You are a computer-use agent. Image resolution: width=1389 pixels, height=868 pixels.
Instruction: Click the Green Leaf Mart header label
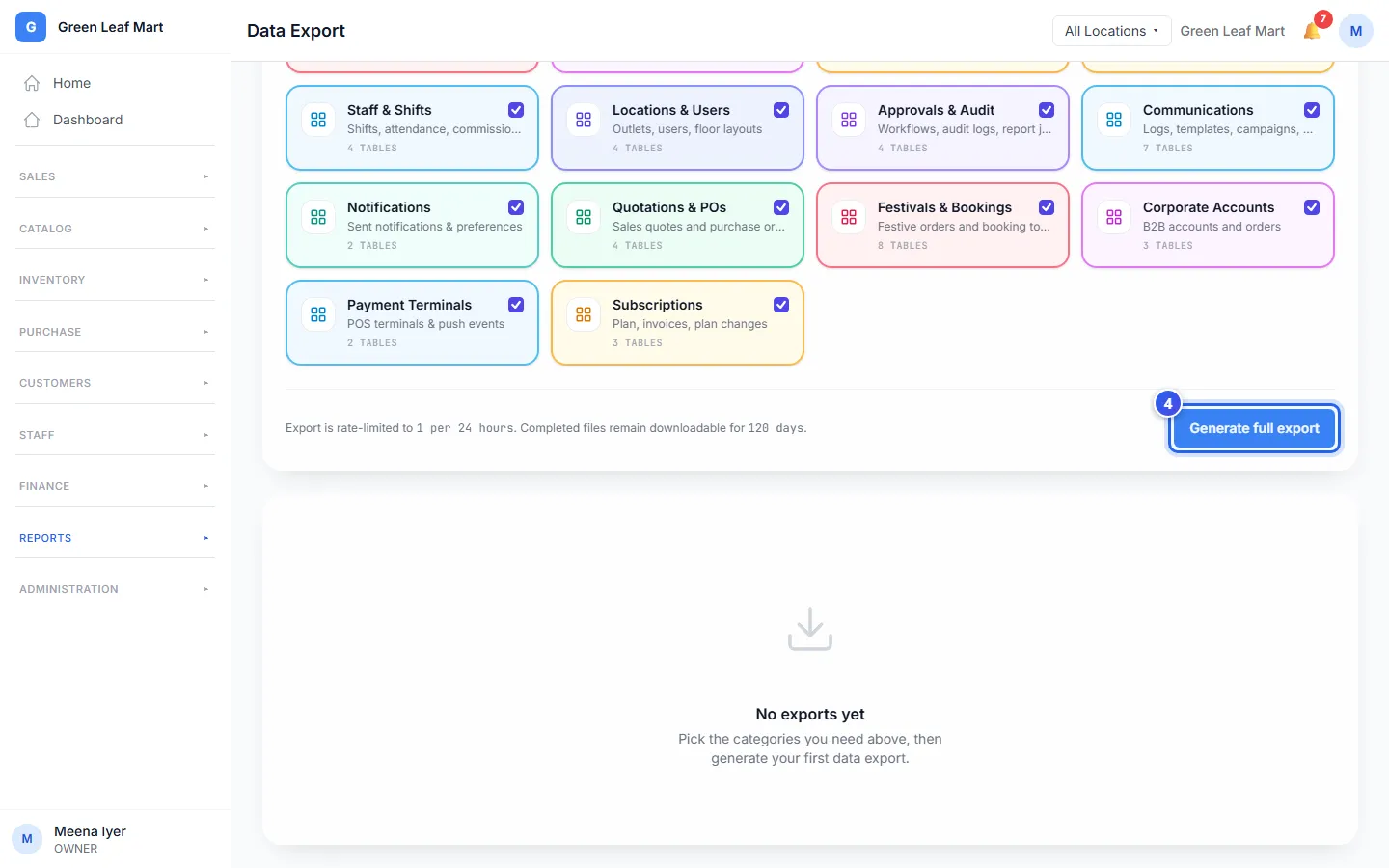pyautogui.click(x=1233, y=31)
